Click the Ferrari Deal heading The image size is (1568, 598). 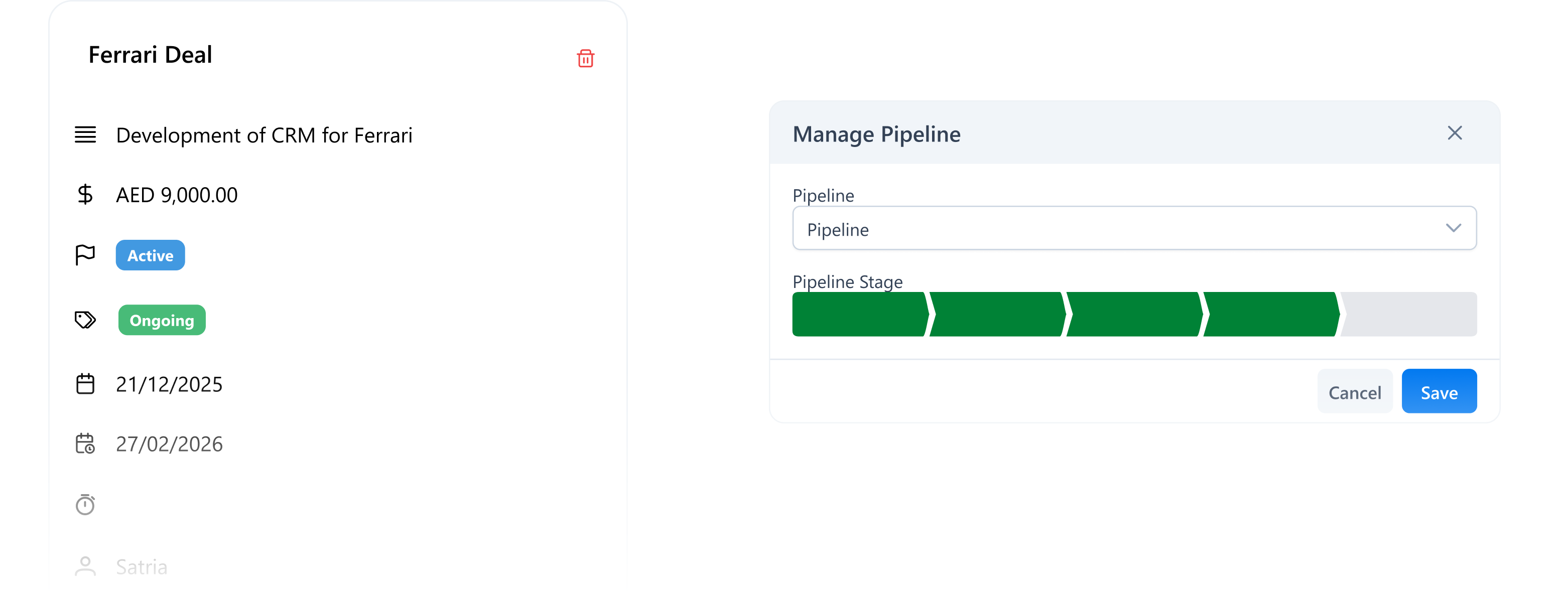[151, 54]
